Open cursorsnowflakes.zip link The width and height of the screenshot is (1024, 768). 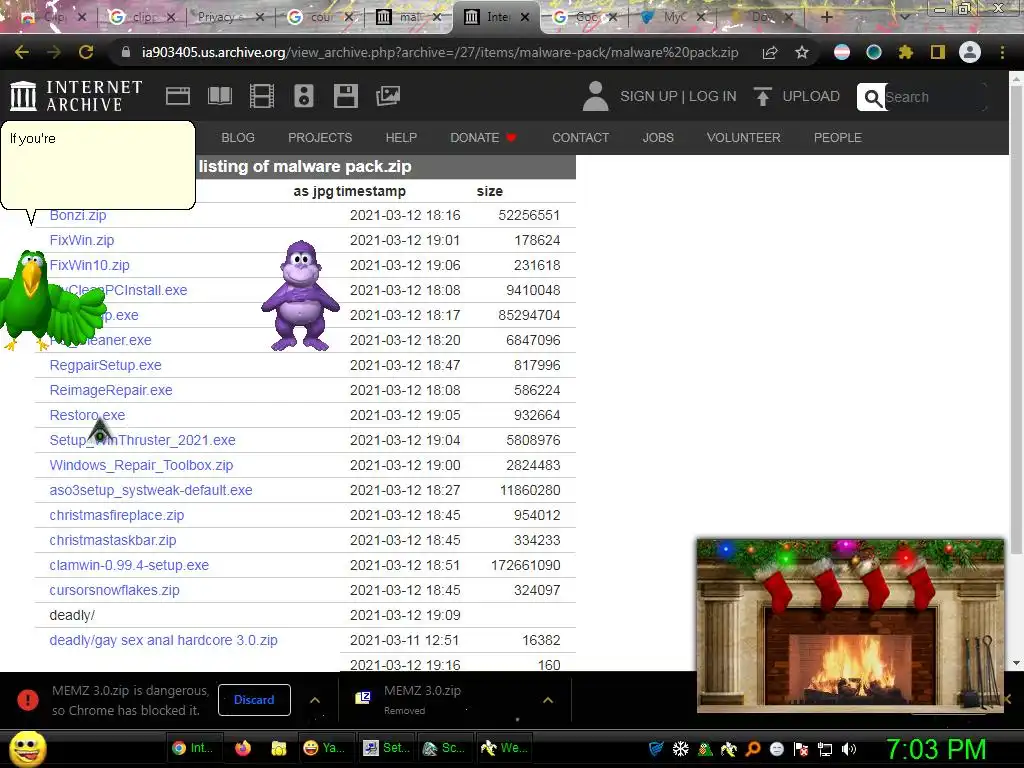(114, 590)
